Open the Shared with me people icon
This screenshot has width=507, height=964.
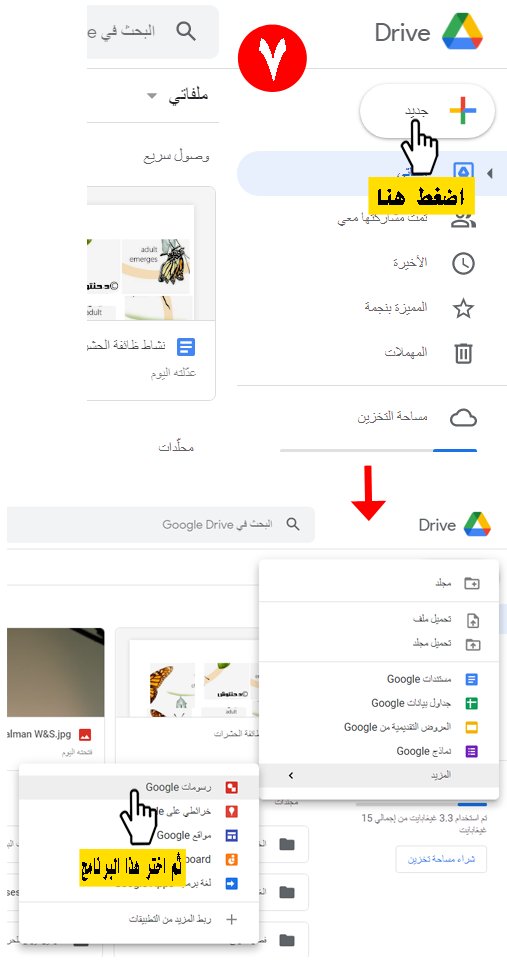(x=463, y=219)
